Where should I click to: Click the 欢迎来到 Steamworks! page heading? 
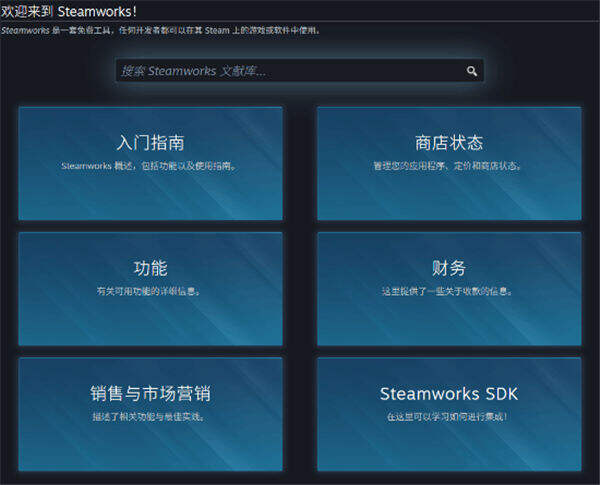point(69,10)
